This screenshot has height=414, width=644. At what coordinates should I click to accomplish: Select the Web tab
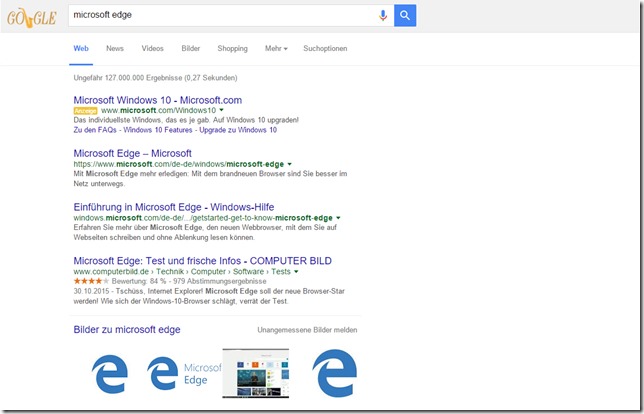click(x=81, y=48)
